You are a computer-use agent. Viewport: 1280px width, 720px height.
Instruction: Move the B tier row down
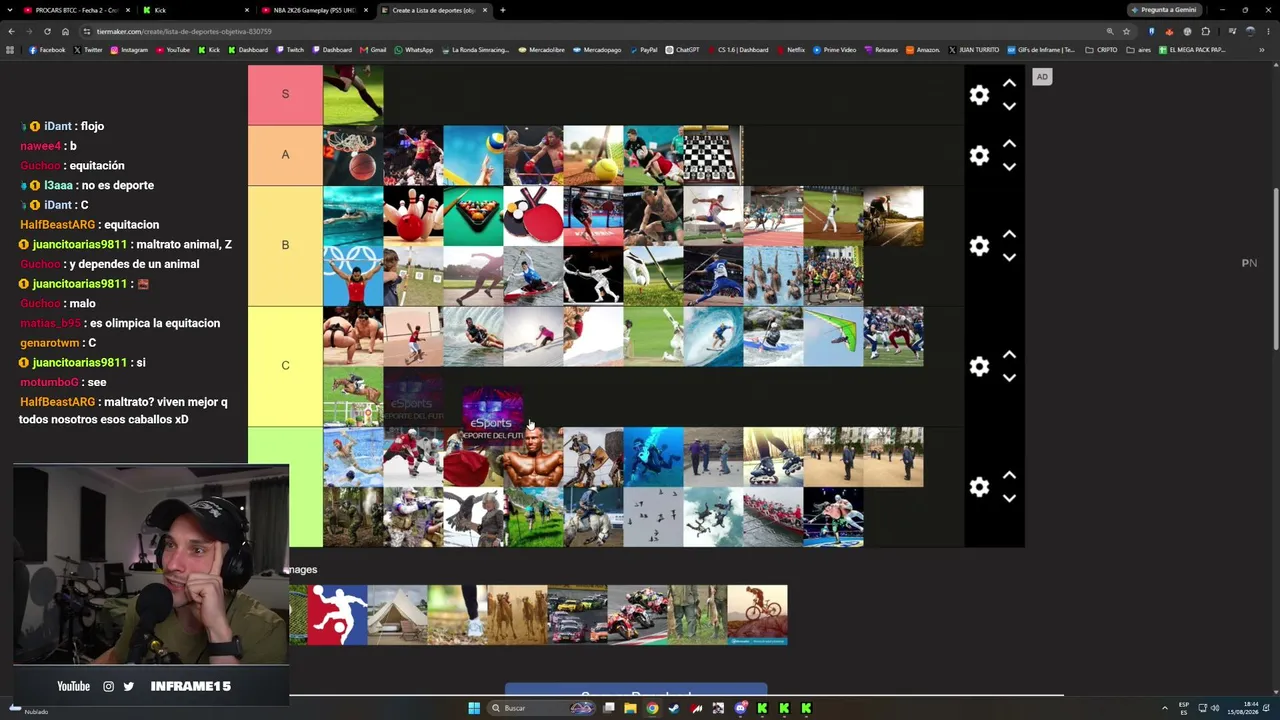(x=1009, y=257)
